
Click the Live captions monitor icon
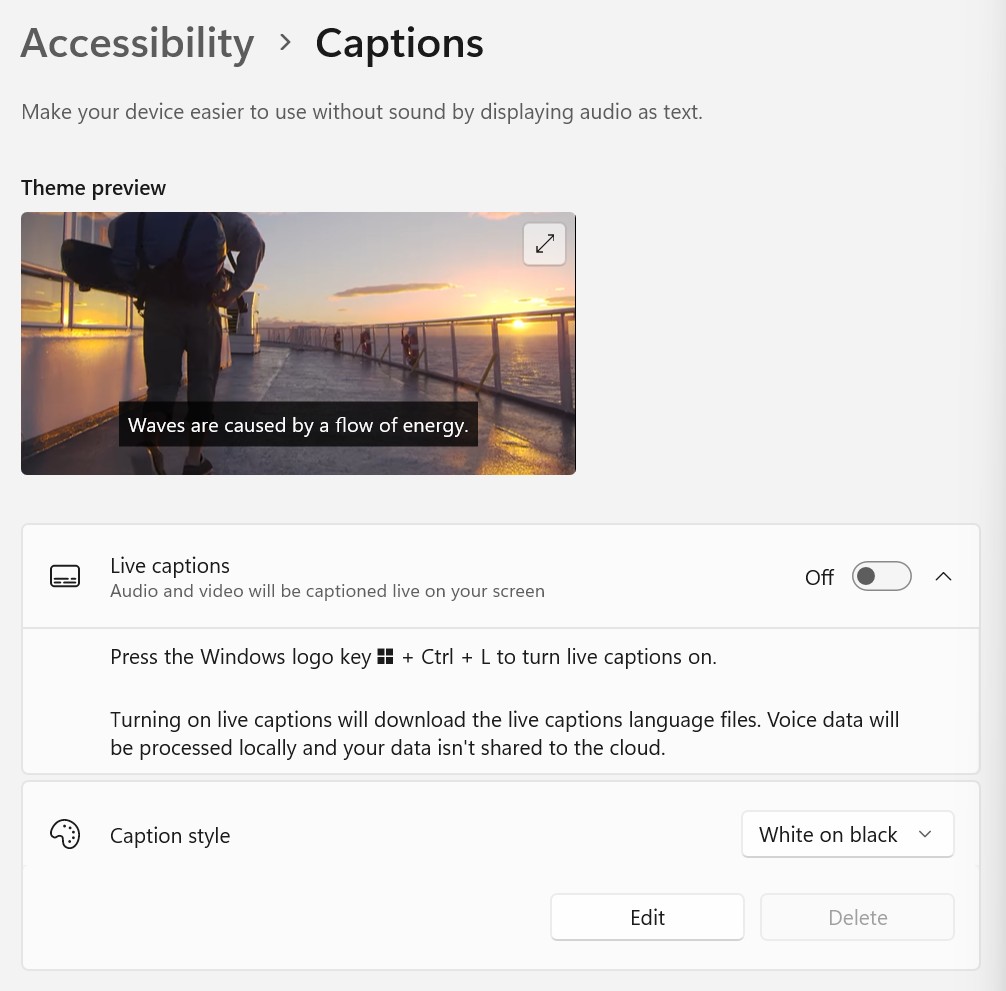(65, 577)
